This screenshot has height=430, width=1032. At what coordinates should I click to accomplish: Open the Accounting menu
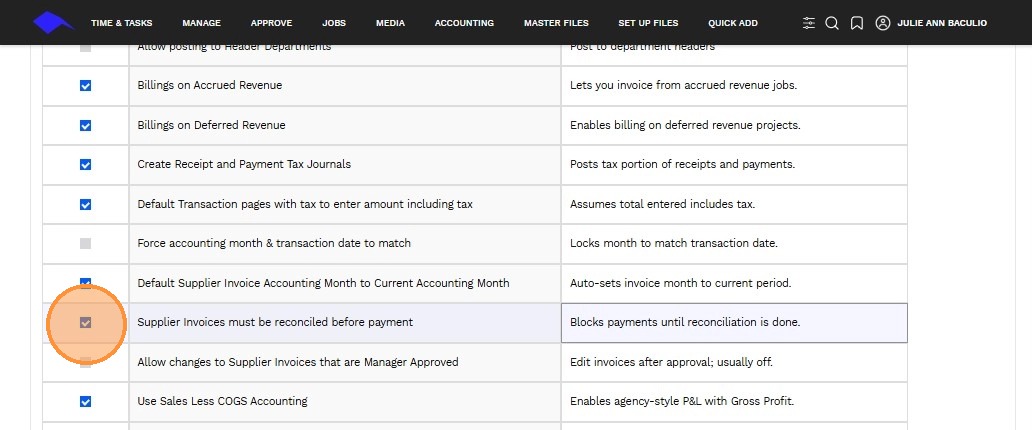[x=464, y=23]
